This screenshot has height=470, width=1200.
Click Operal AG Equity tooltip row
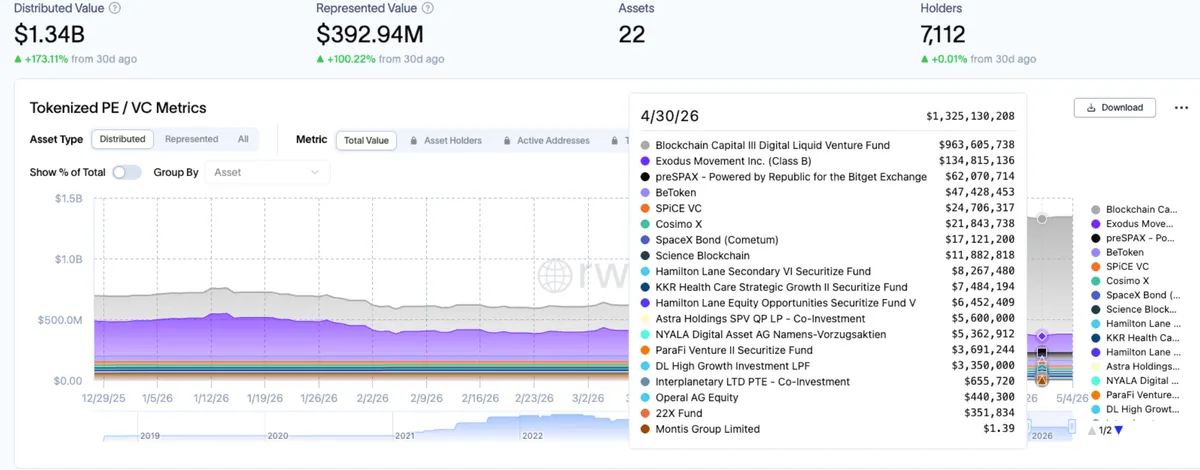click(828, 397)
